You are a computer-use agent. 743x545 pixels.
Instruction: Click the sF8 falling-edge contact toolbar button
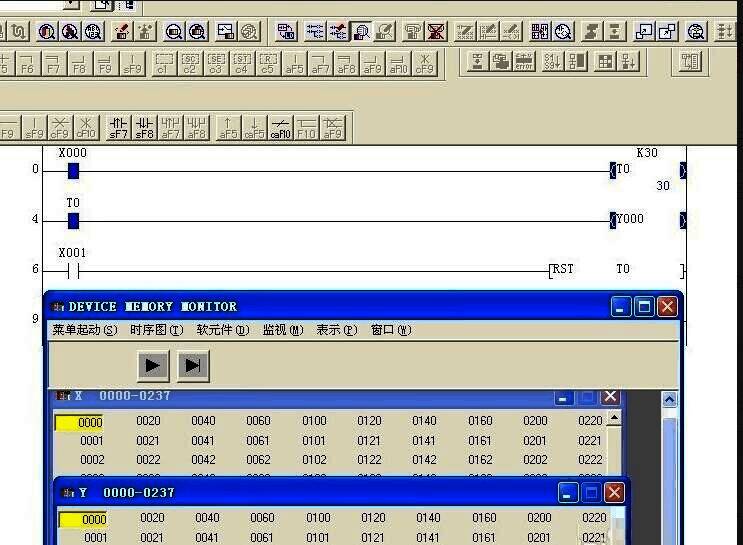[x=145, y=127]
